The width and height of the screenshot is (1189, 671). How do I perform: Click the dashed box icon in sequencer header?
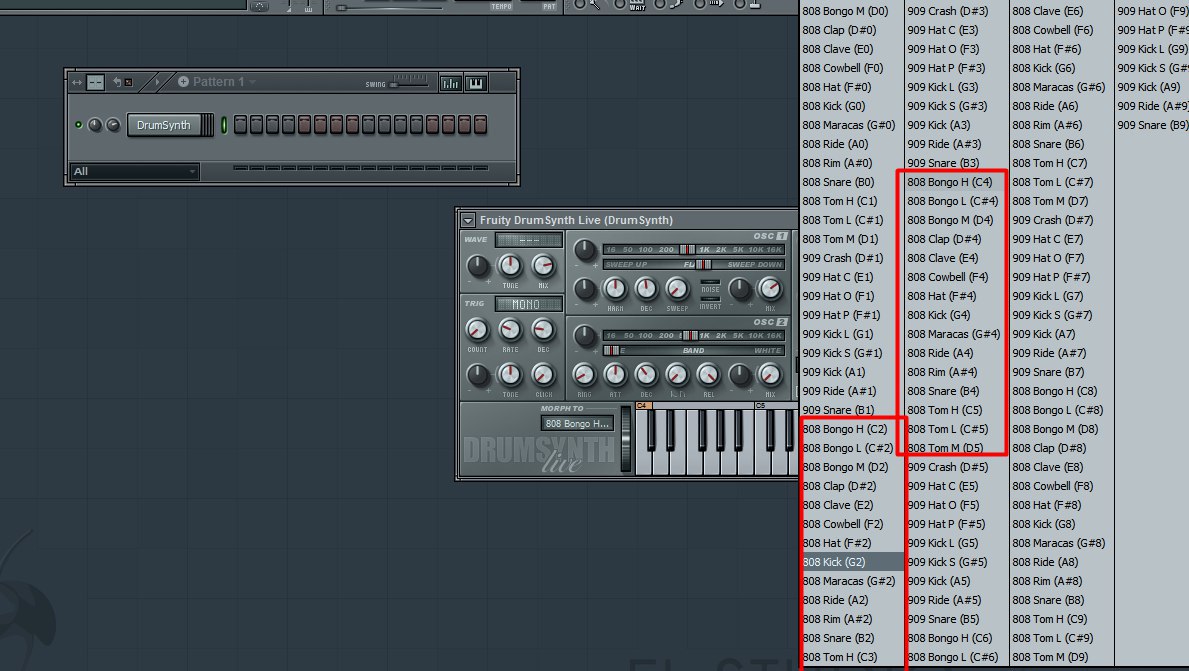point(95,82)
